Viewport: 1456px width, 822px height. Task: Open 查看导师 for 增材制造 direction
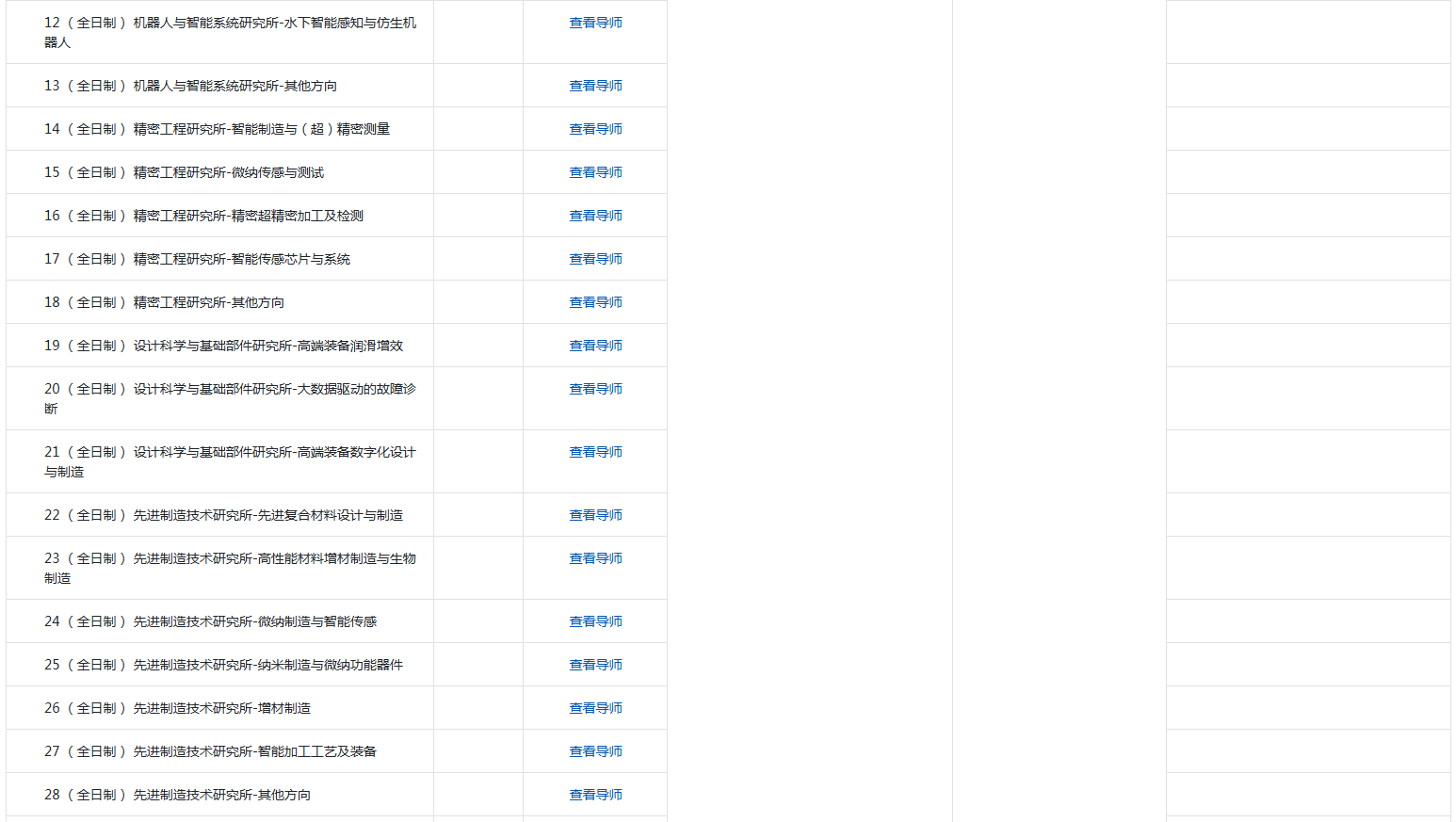click(x=594, y=708)
